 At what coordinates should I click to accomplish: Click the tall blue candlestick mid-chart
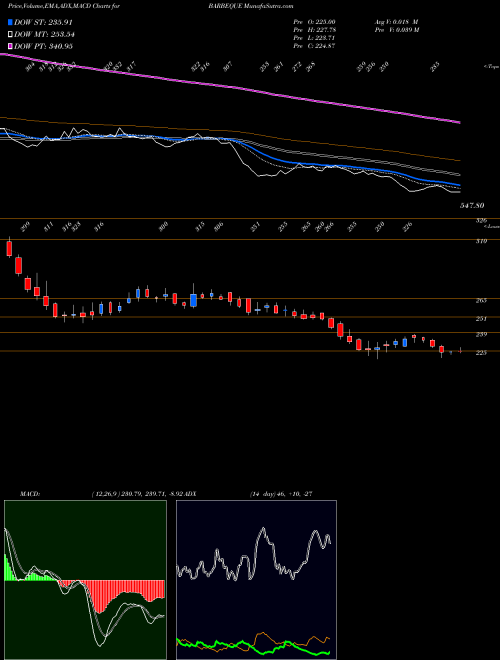click(193, 300)
